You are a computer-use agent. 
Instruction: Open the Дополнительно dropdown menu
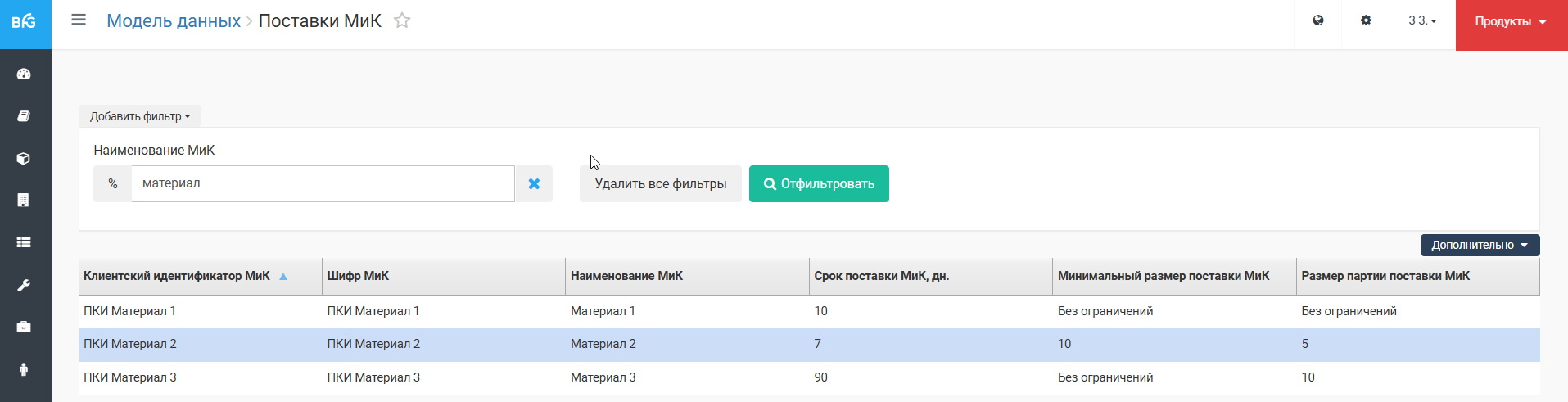[x=1480, y=245]
